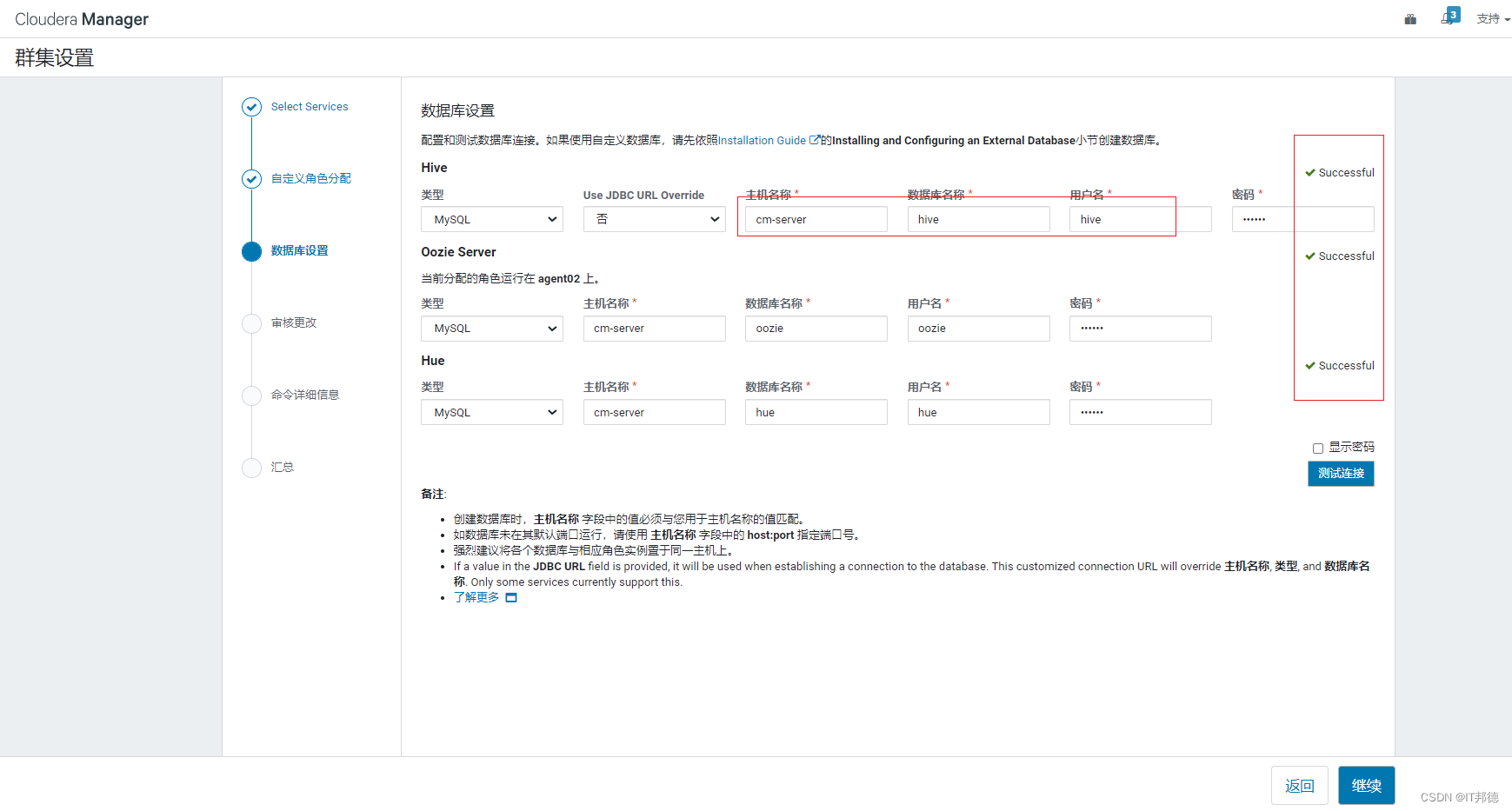Open the 支持 support menu

point(1493,19)
